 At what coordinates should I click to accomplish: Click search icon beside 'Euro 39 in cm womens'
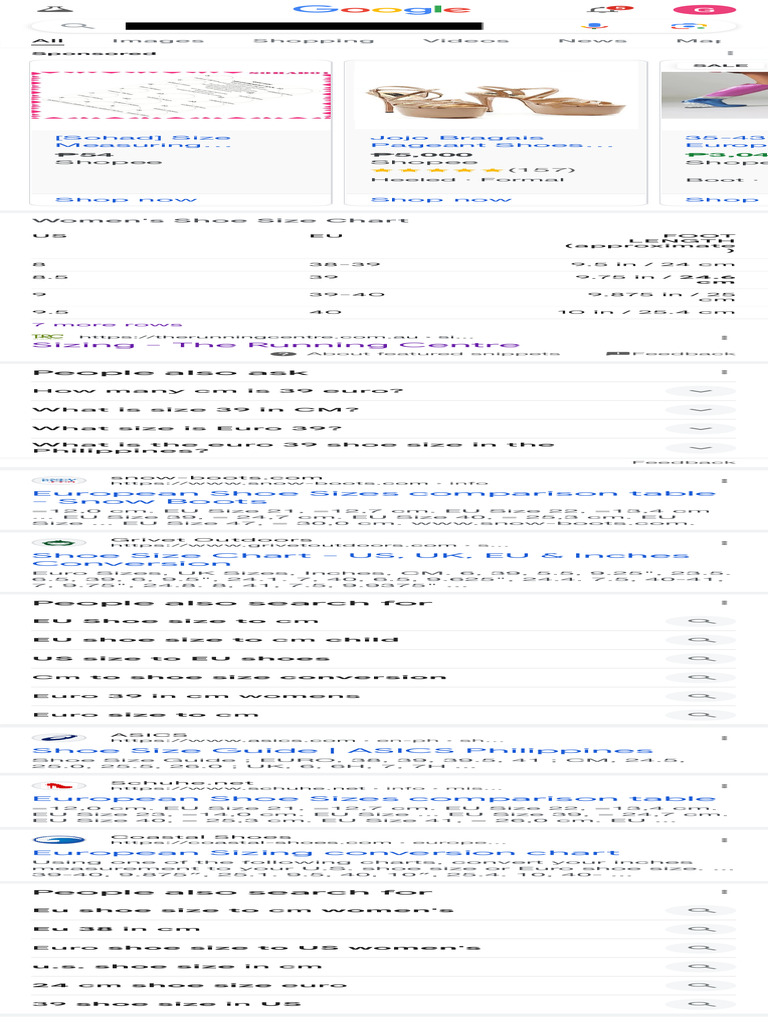pyautogui.click(x=701, y=696)
